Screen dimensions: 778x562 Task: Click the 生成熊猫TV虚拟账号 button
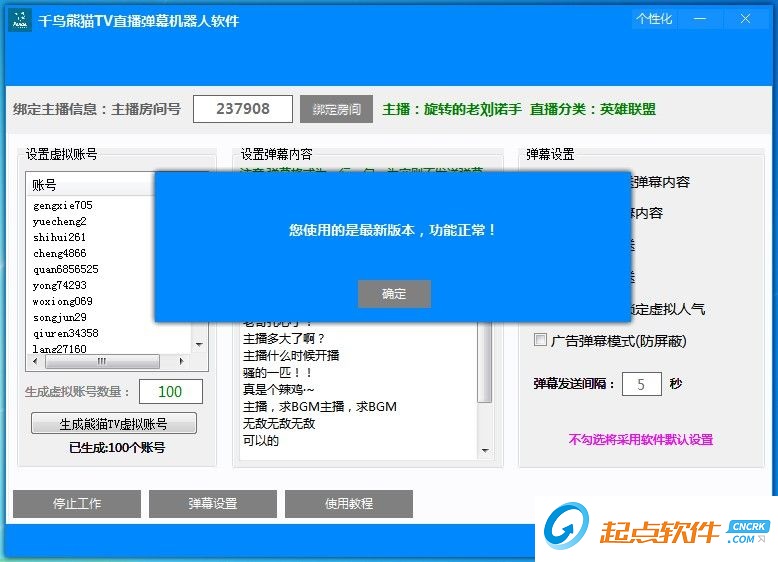(114, 424)
